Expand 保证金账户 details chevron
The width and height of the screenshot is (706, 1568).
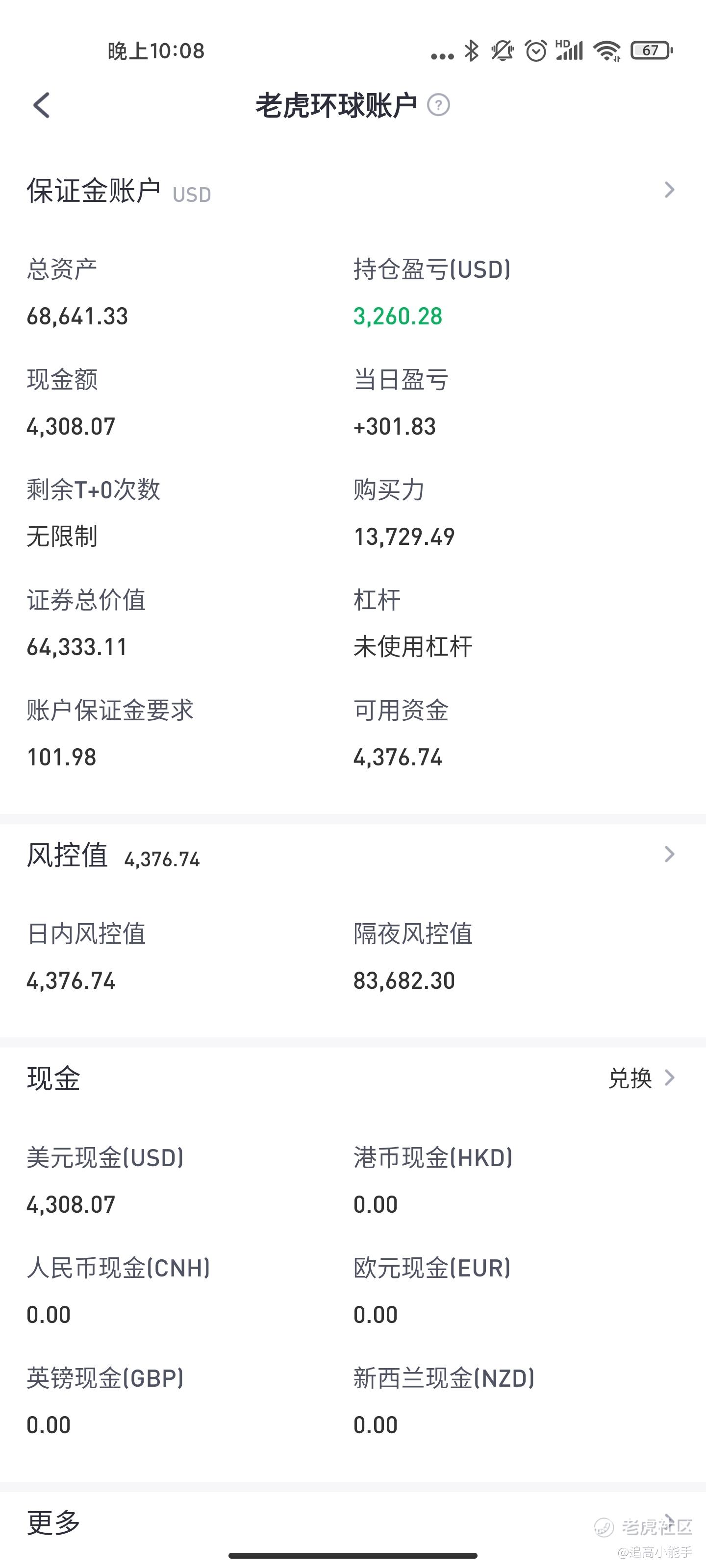669,190
